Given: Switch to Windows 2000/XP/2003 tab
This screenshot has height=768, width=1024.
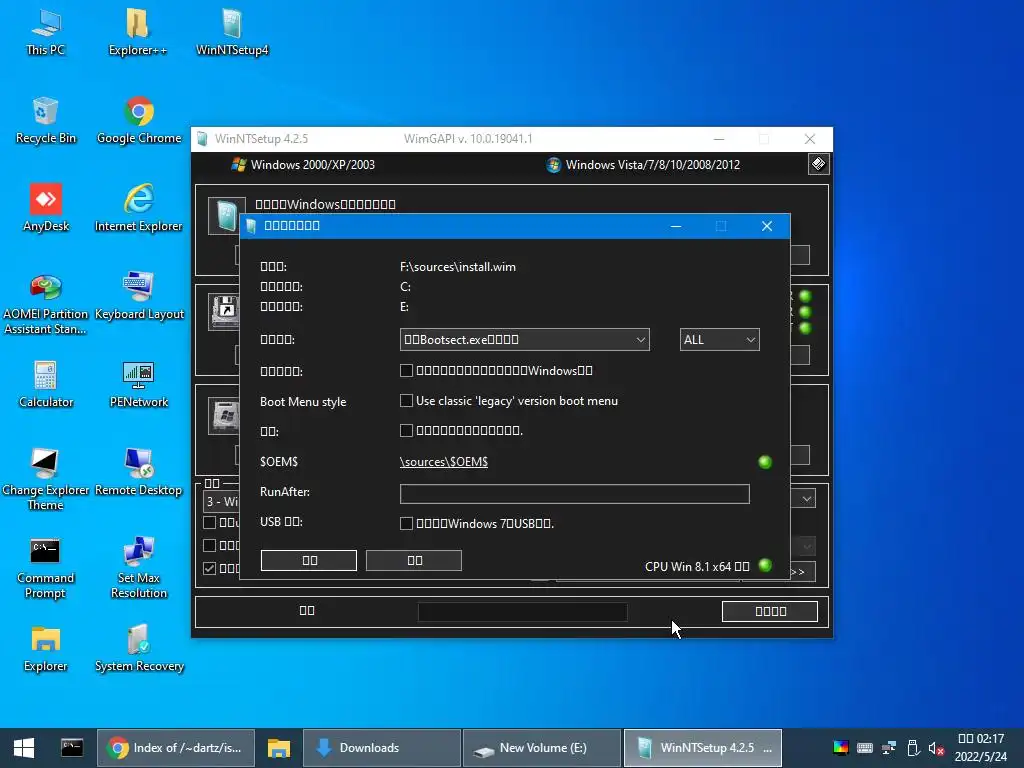Looking at the screenshot, I should pyautogui.click(x=304, y=165).
